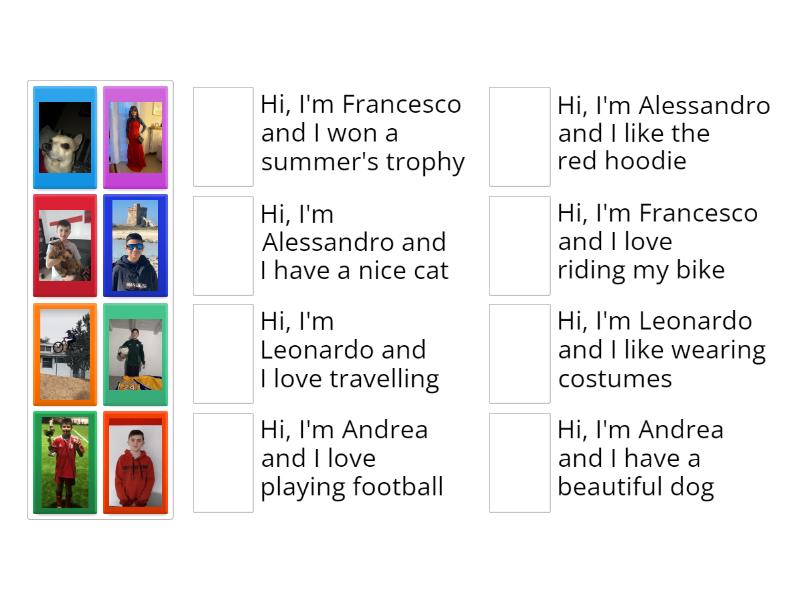This screenshot has width=800, height=600.
Task: Select the answer slot for Alessandro's nice cat
Action: tap(223, 245)
